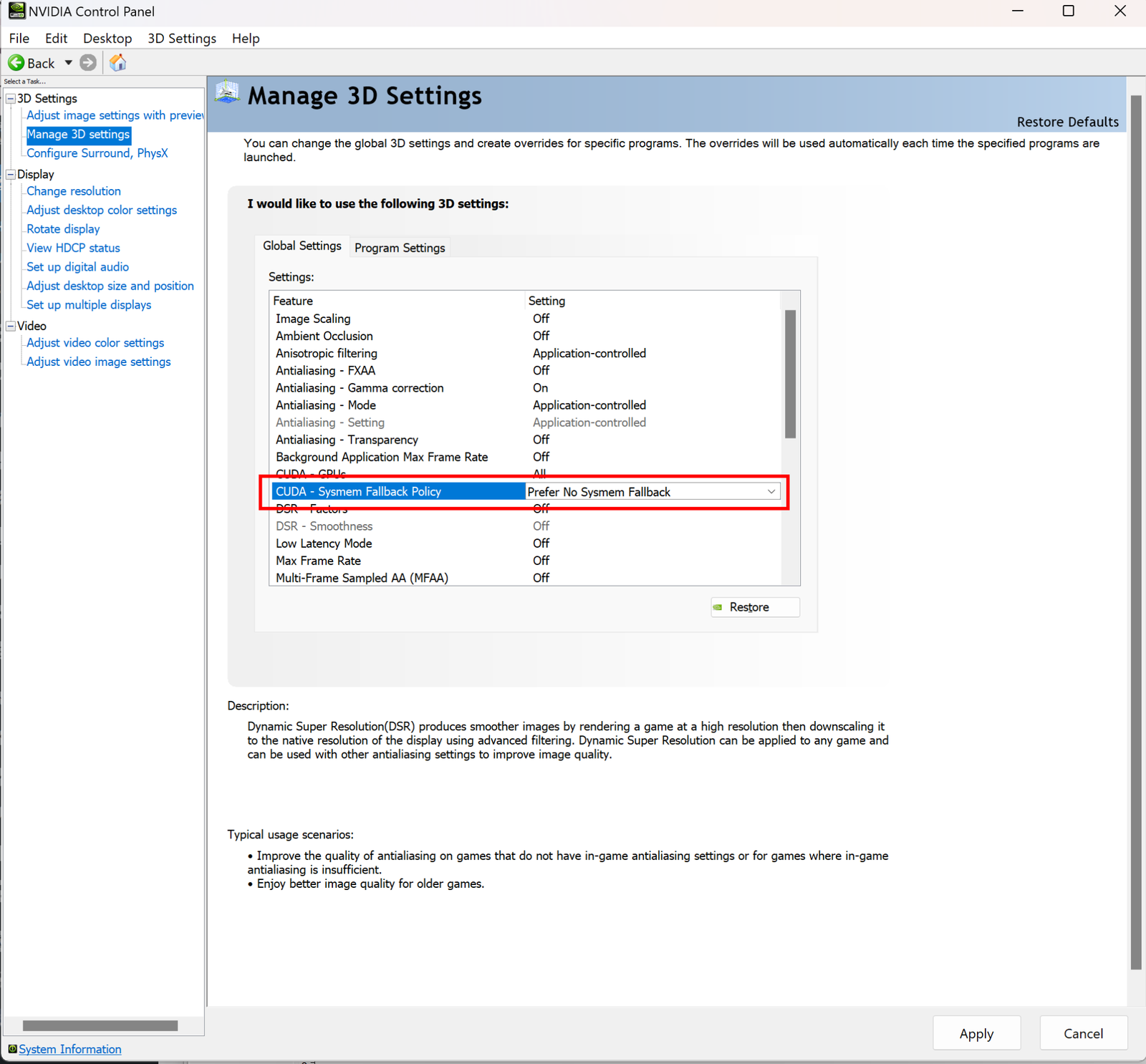The height and width of the screenshot is (1064, 1146).
Task: Select Change resolution in the sidebar
Action: (73, 191)
